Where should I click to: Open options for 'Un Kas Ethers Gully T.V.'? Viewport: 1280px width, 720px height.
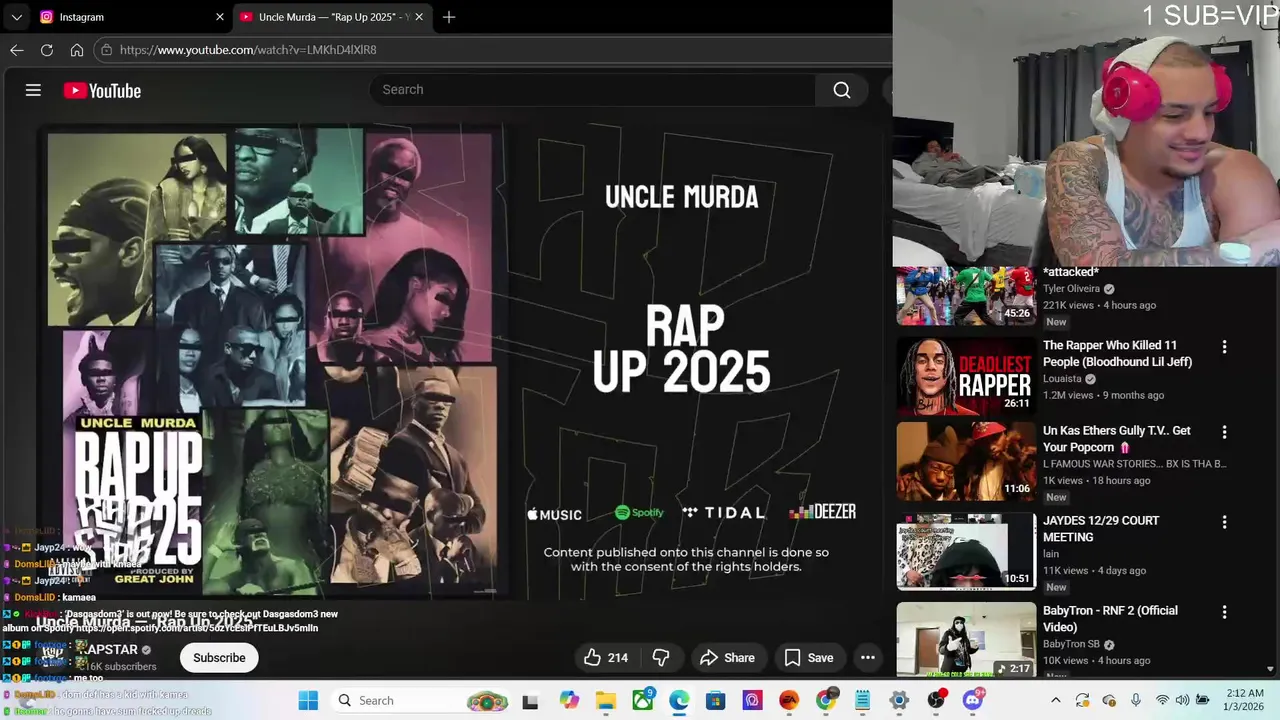coord(1224,432)
